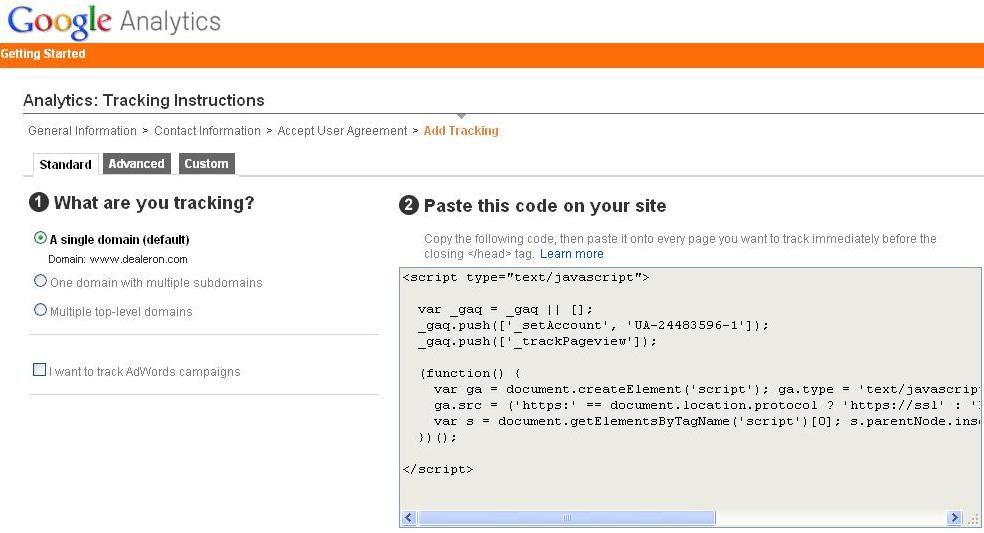Enable 'I want to track AdWords campaigns' checkbox
Viewport: 984px width, 533px height.
click(x=39, y=370)
